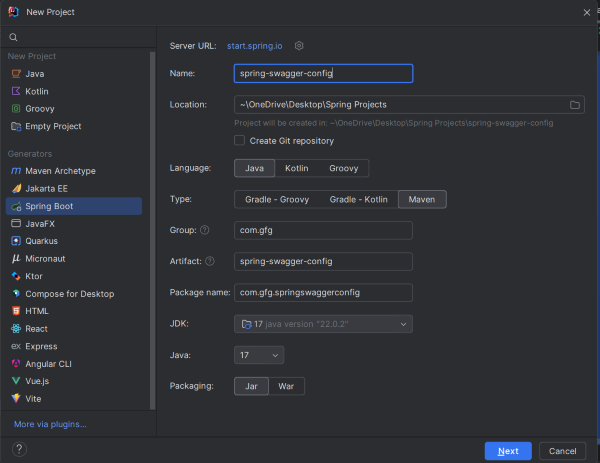The image size is (600, 463).
Task: Select the React generator
Action: coord(37,328)
